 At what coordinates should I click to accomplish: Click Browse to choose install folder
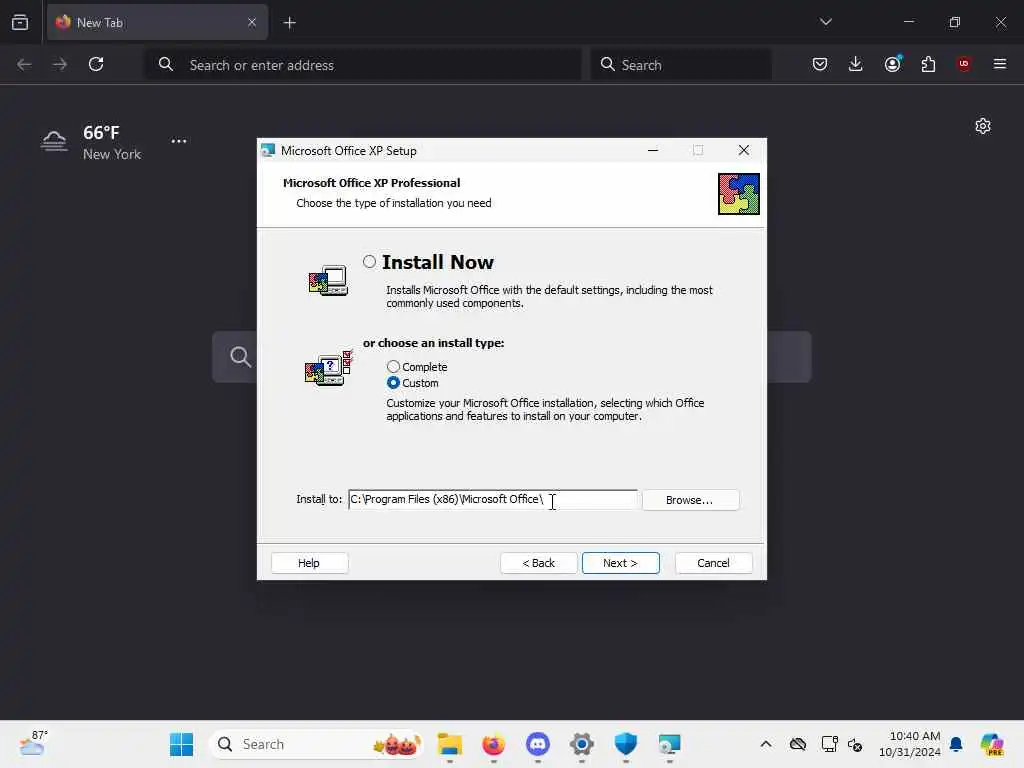coord(690,500)
